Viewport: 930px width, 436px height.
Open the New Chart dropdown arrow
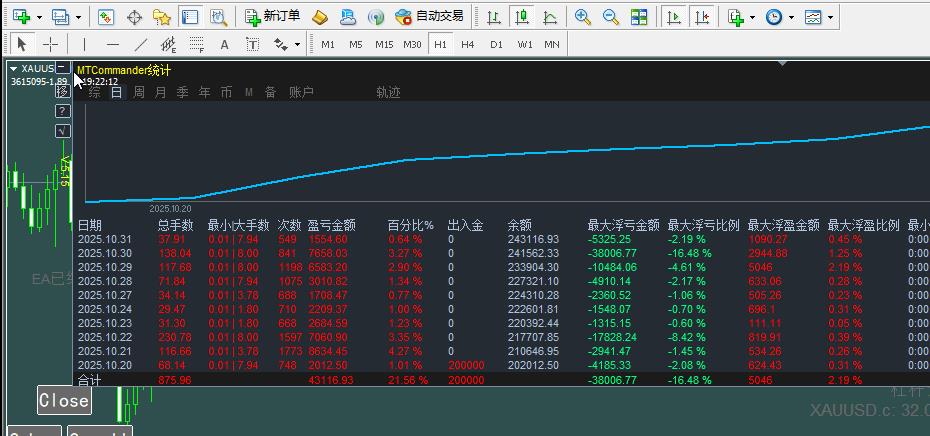pyautogui.click(x=39, y=18)
